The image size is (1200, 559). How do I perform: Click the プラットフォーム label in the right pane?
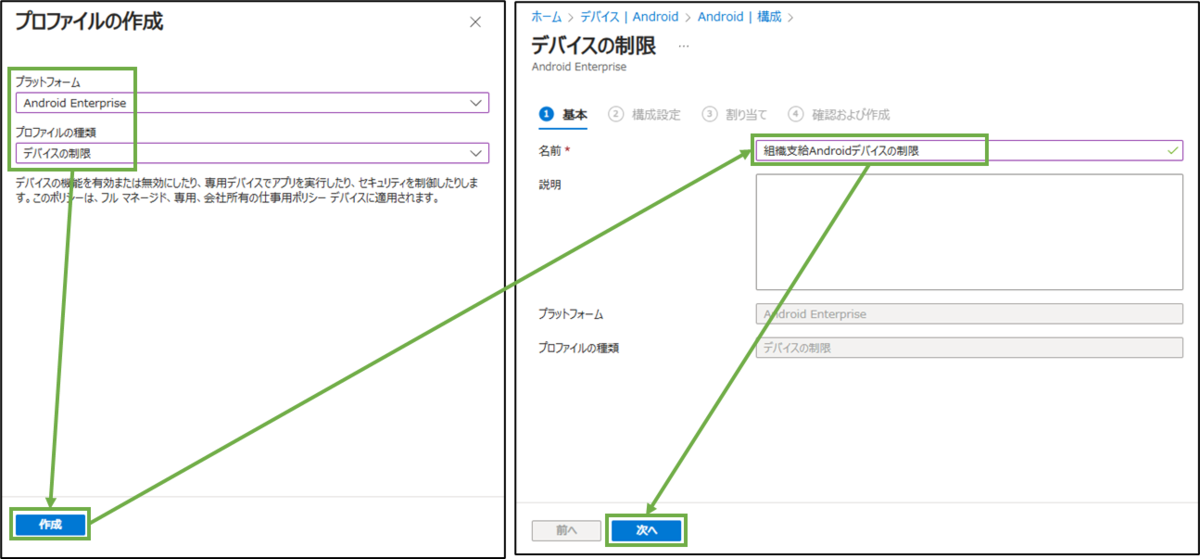click(571, 314)
